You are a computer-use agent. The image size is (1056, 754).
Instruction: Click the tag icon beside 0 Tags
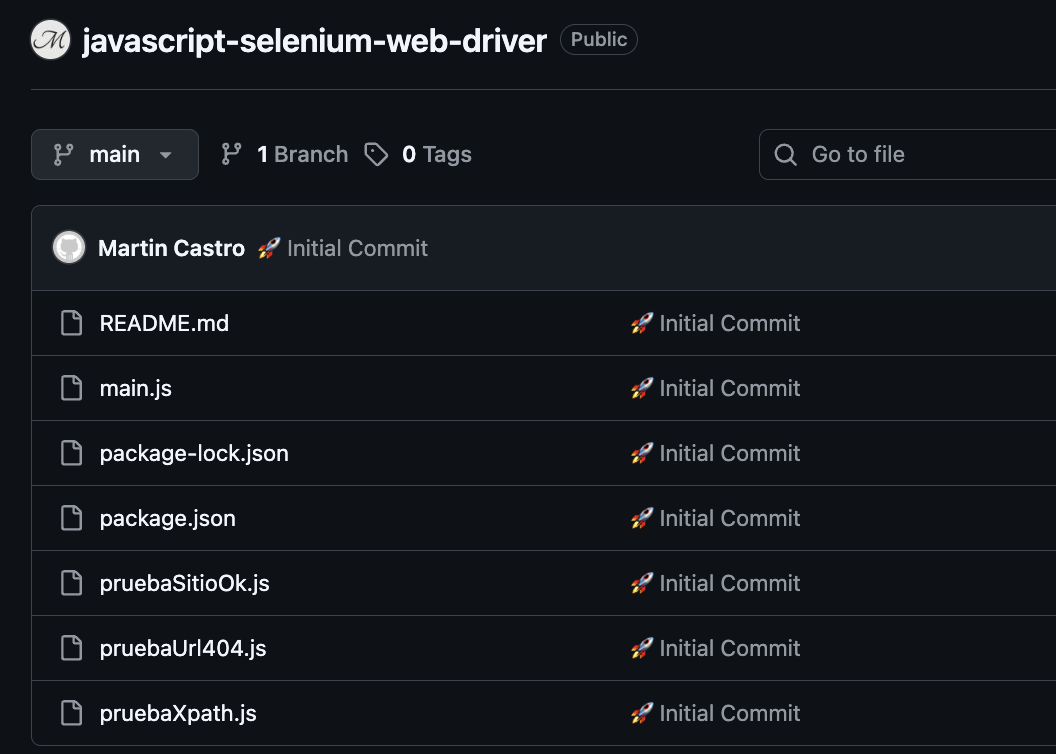[x=376, y=154]
